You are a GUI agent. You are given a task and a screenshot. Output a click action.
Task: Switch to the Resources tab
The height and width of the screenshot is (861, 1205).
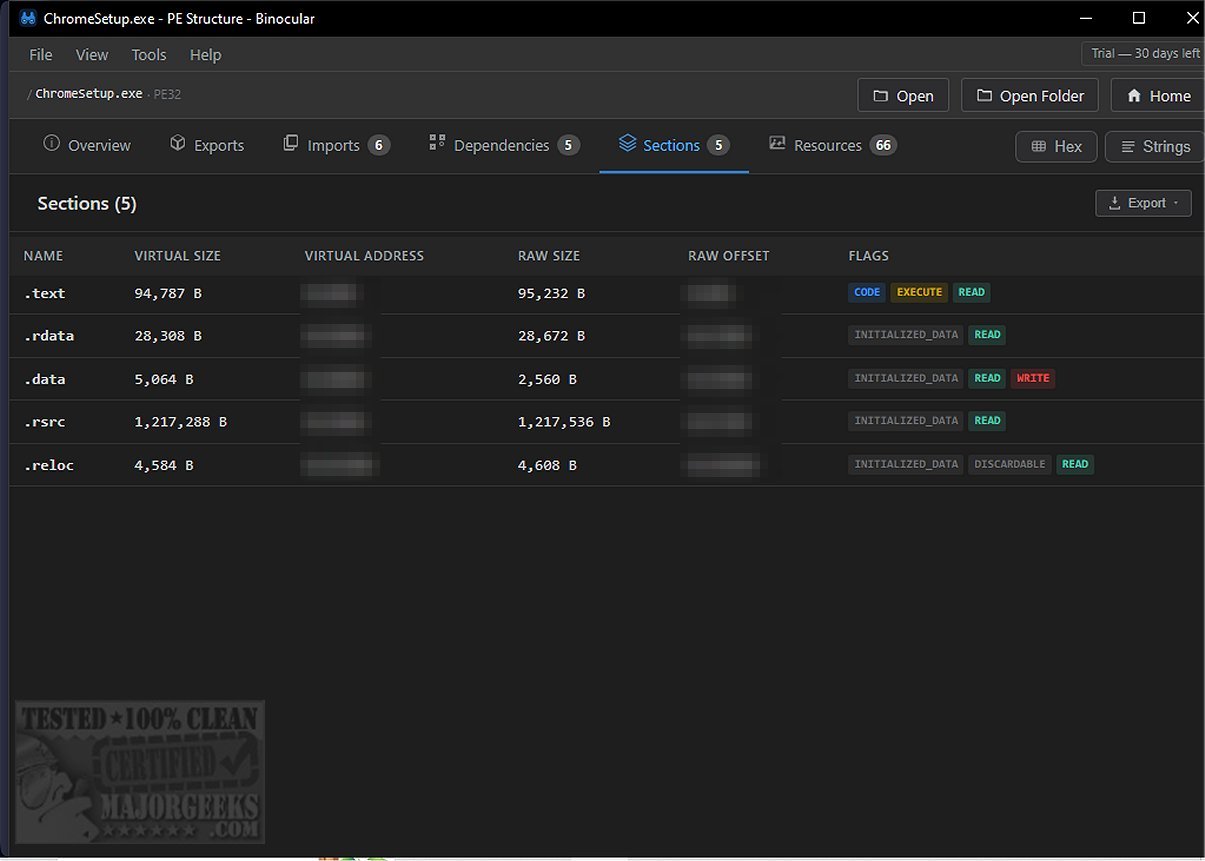[x=832, y=145]
